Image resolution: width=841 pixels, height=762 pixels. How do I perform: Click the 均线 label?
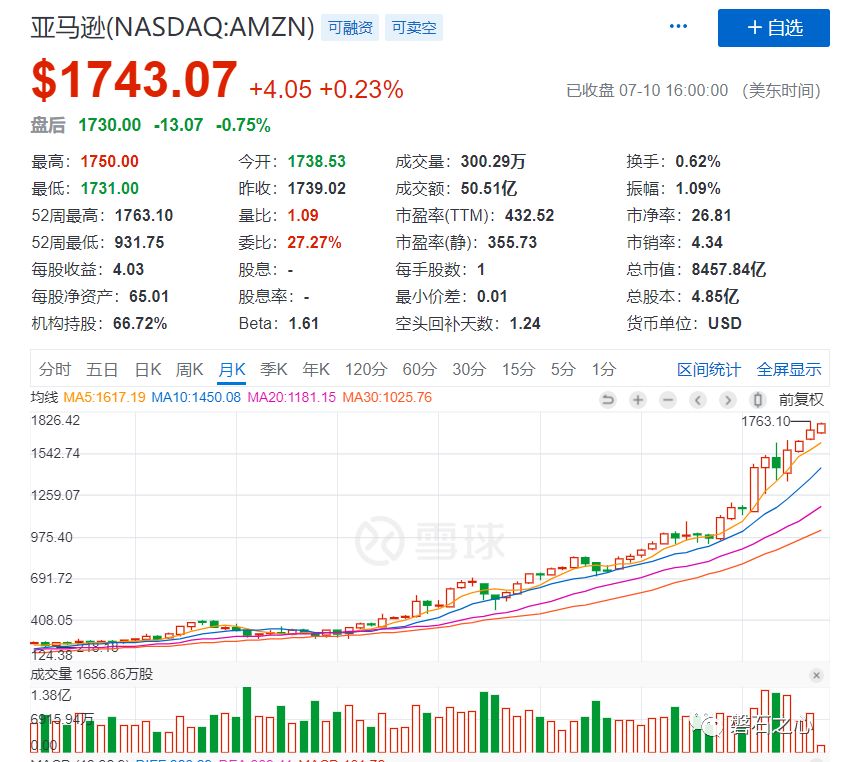pos(45,397)
